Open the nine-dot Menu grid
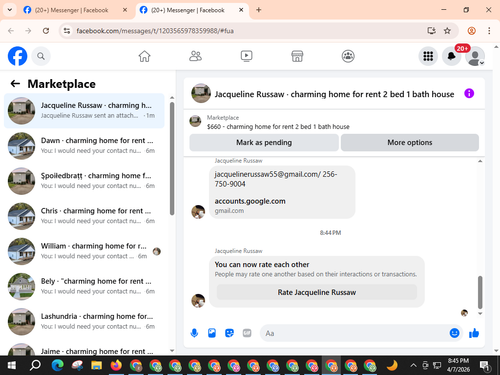The image size is (500, 375). pyautogui.click(x=428, y=56)
